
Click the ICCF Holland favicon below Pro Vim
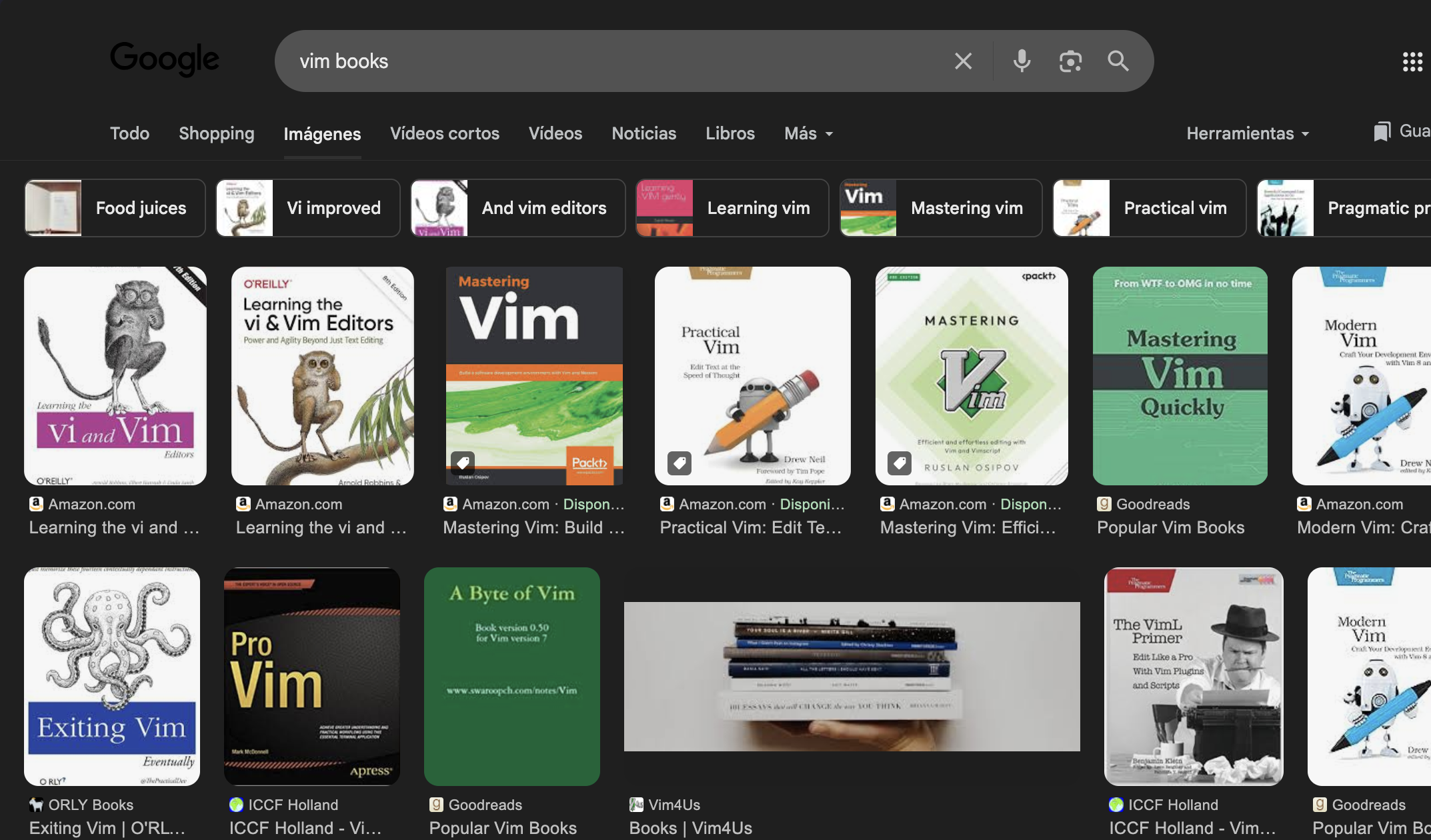pyautogui.click(x=237, y=804)
